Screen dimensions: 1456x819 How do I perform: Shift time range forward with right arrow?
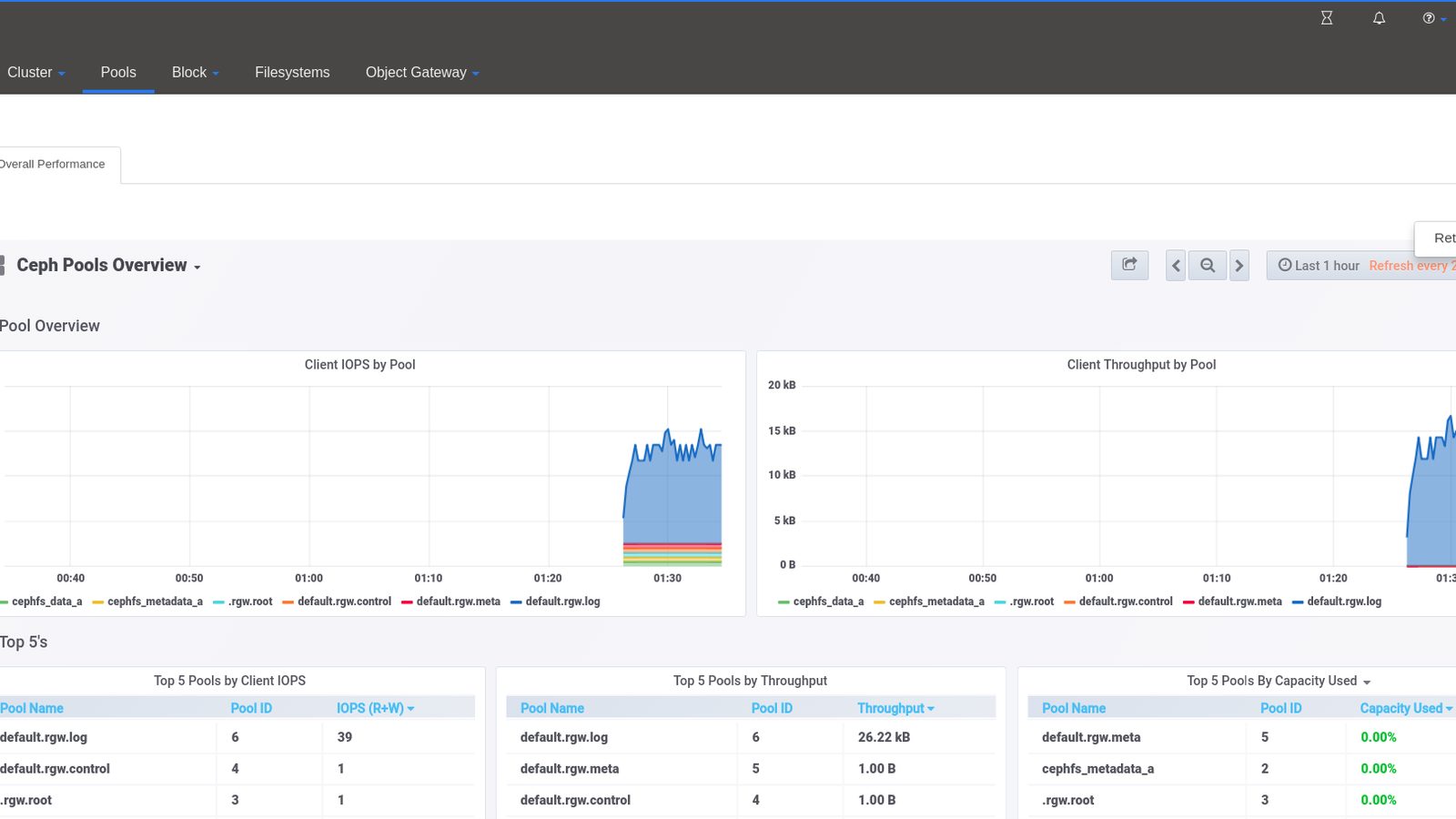click(x=1239, y=266)
